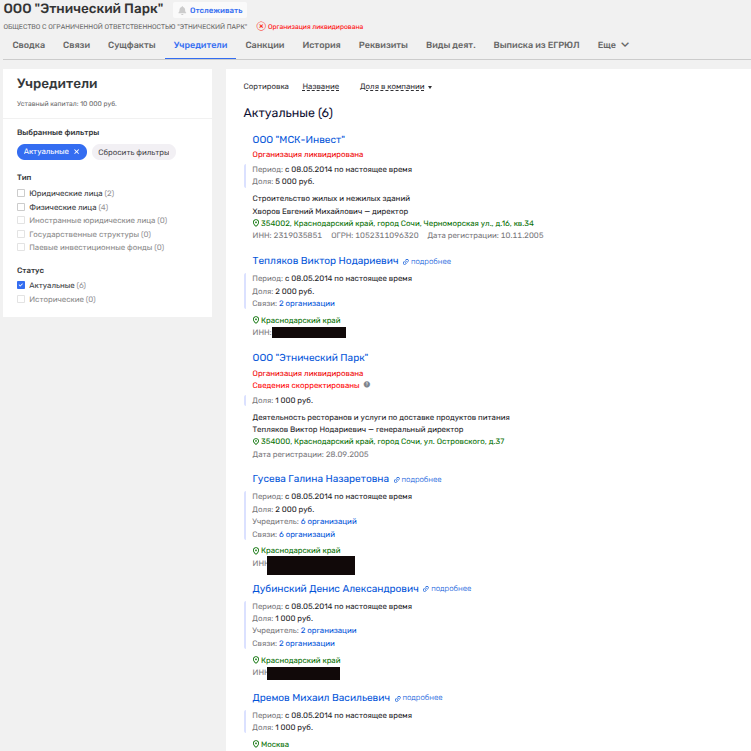Viewport: 751px width, 751px height.
Task: Click the link icon next to Дубинский Денис Александрович
Action: pos(427,589)
